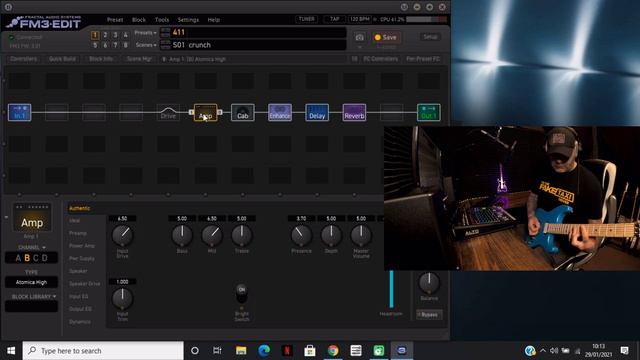This screenshot has height=360, width=640.
Task: Open the Preamp page tab
Action: (78, 233)
